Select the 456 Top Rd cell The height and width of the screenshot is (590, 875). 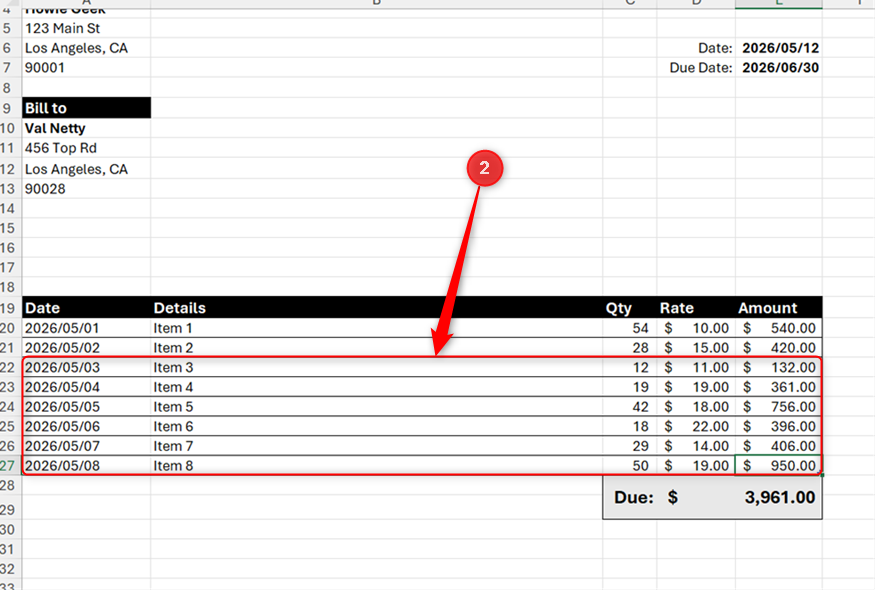(x=86, y=148)
